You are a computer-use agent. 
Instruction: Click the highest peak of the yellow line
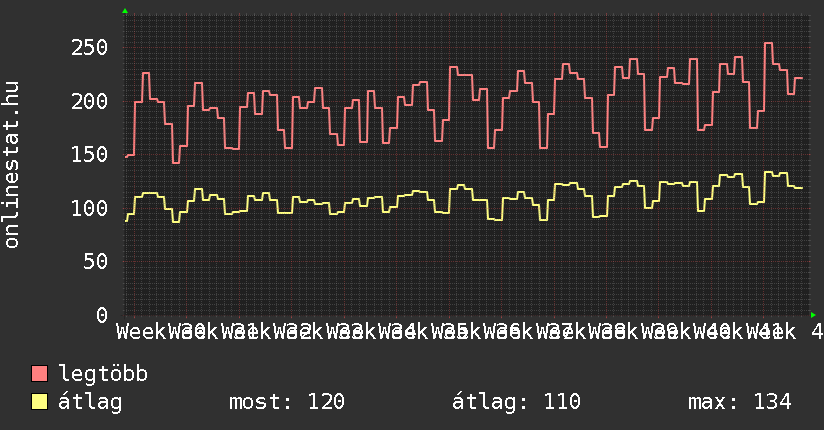point(768,173)
